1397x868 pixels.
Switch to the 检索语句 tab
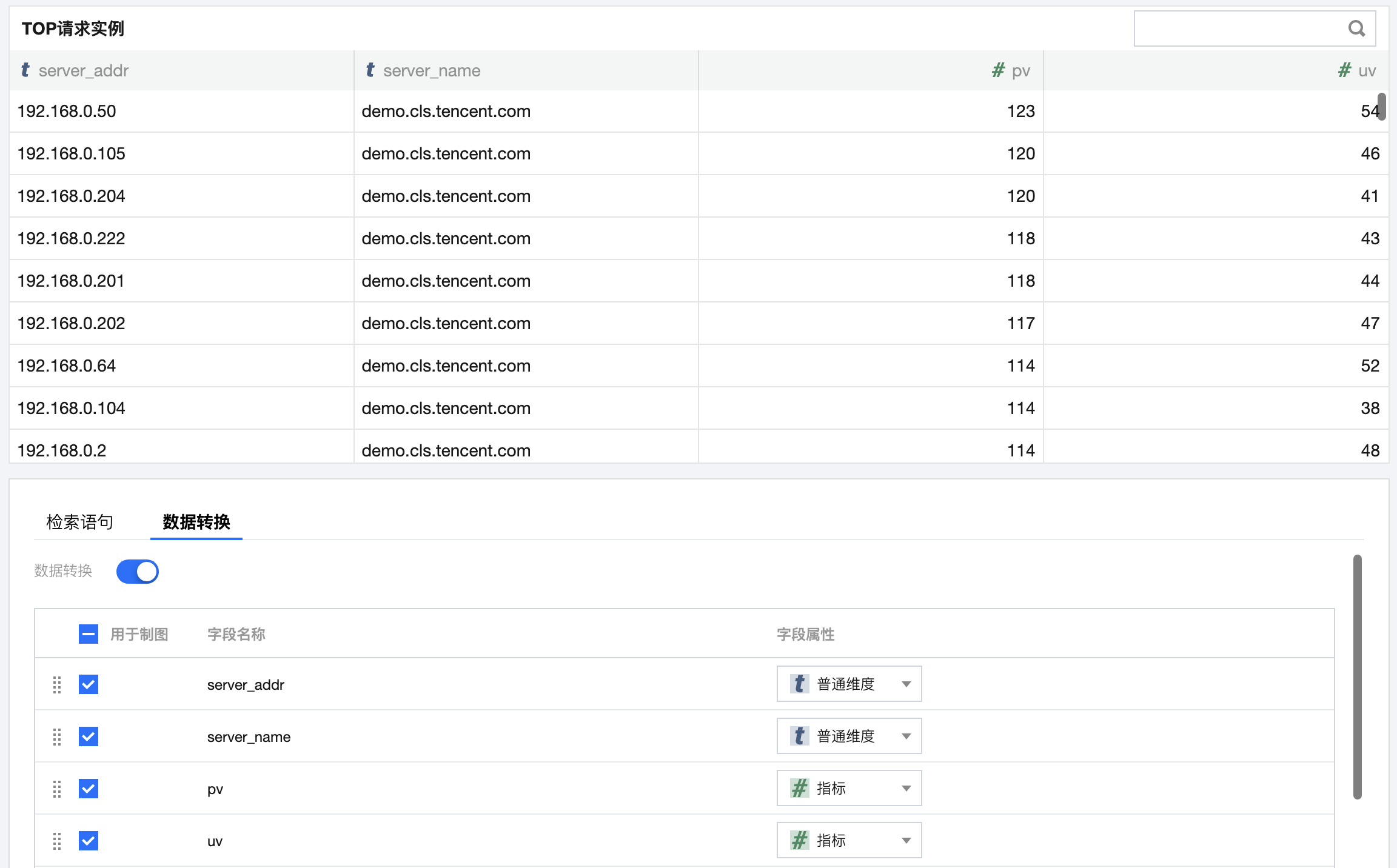pyautogui.click(x=79, y=522)
